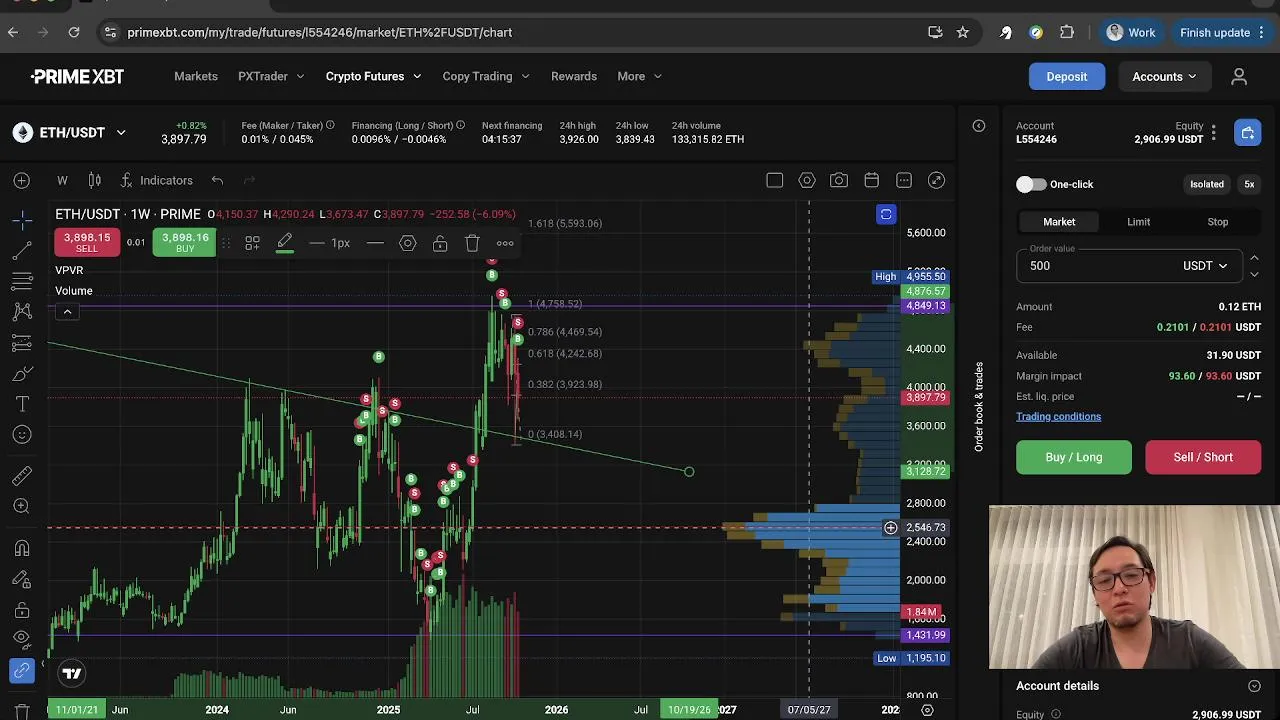1280x720 pixels.
Task: Open the Rewards page
Action: pos(574,76)
